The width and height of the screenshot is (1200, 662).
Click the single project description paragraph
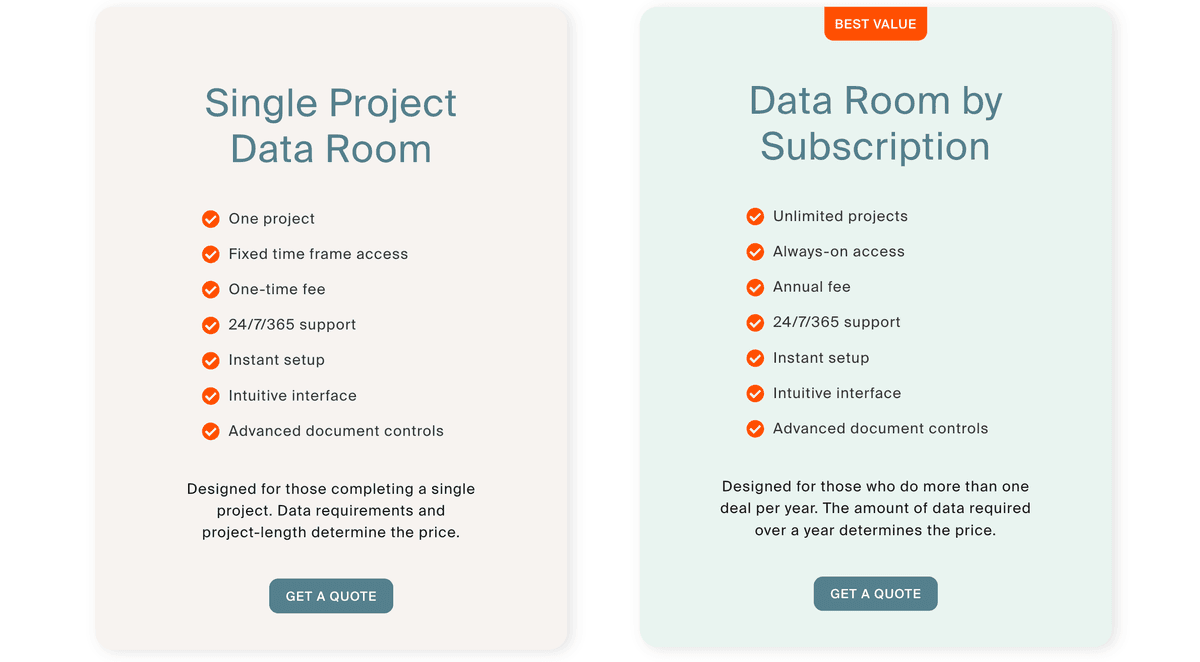(331, 511)
